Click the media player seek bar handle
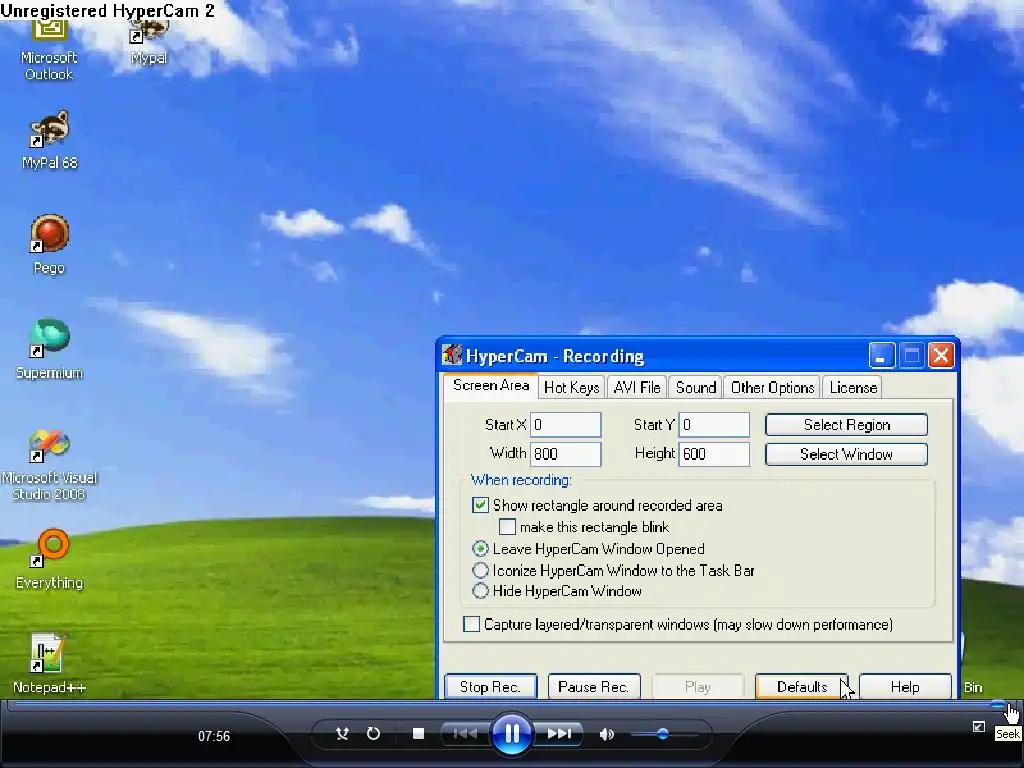This screenshot has width=1024, height=768. 998,704
